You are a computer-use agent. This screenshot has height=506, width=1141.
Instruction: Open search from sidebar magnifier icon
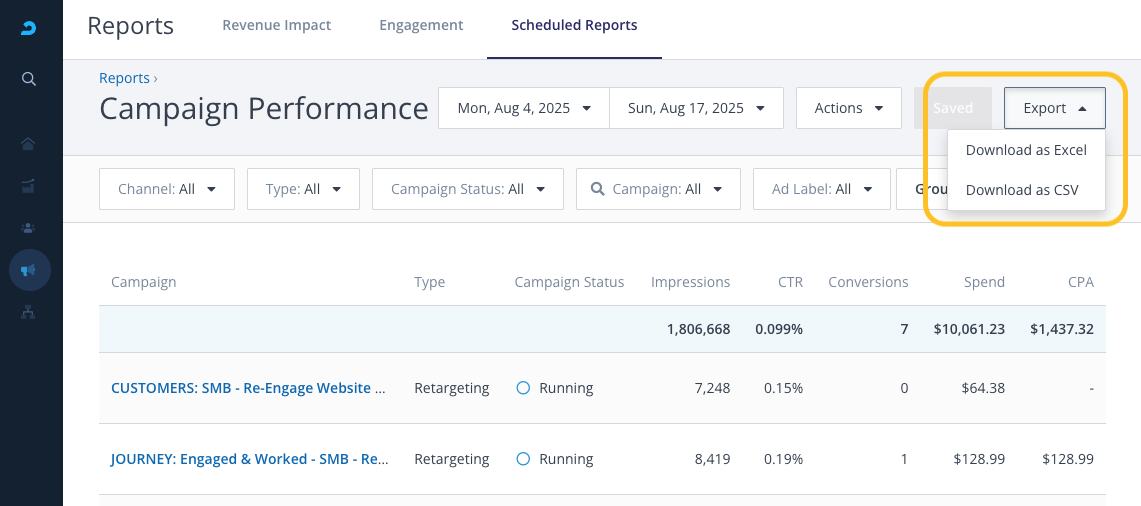pyautogui.click(x=28, y=79)
